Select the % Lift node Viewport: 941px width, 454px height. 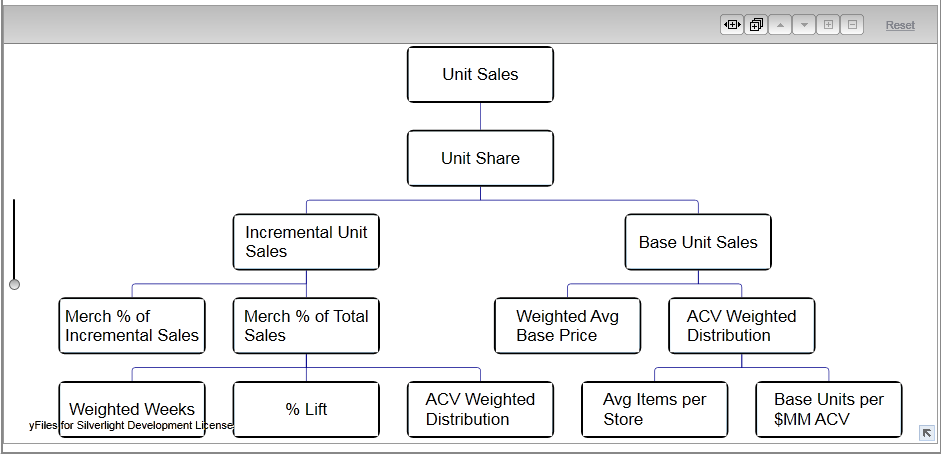pyautogui.click(x=306, y=409)
